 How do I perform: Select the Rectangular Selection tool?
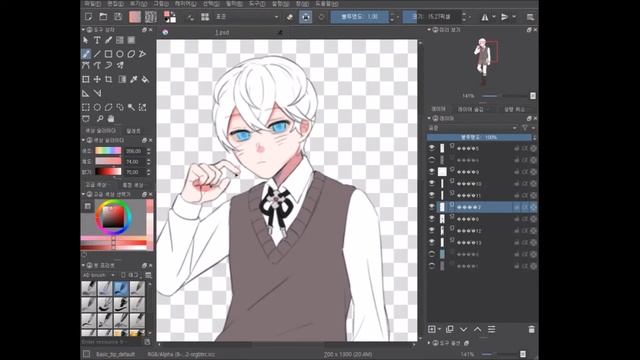(86, 107)
